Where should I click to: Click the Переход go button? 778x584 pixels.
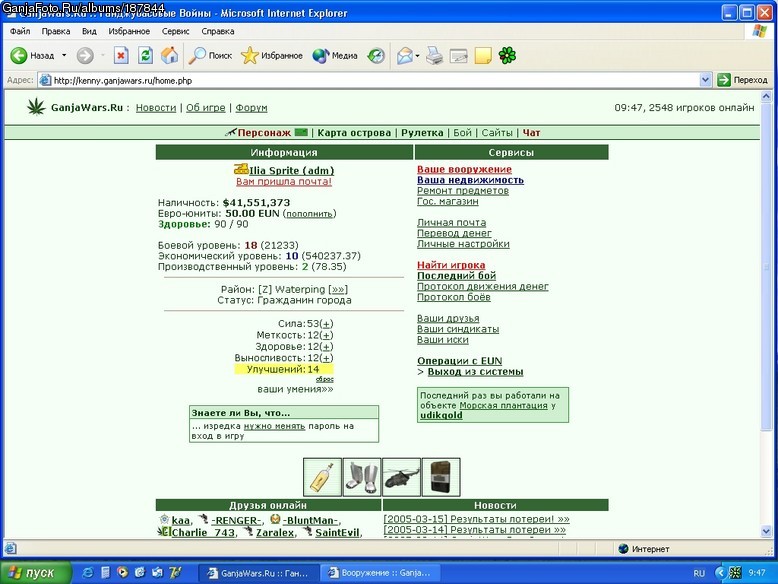pos(742,80)
